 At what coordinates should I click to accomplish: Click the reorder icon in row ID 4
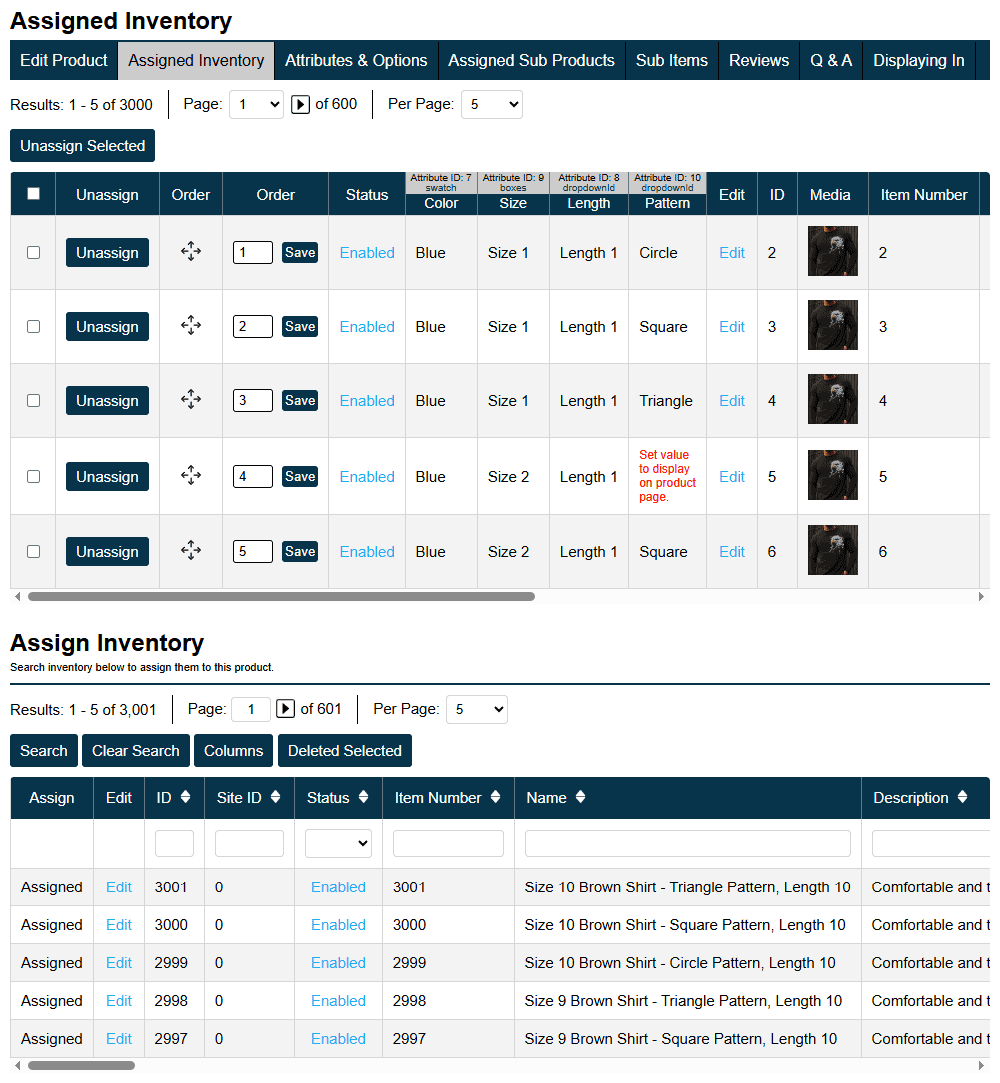[191, 399]
